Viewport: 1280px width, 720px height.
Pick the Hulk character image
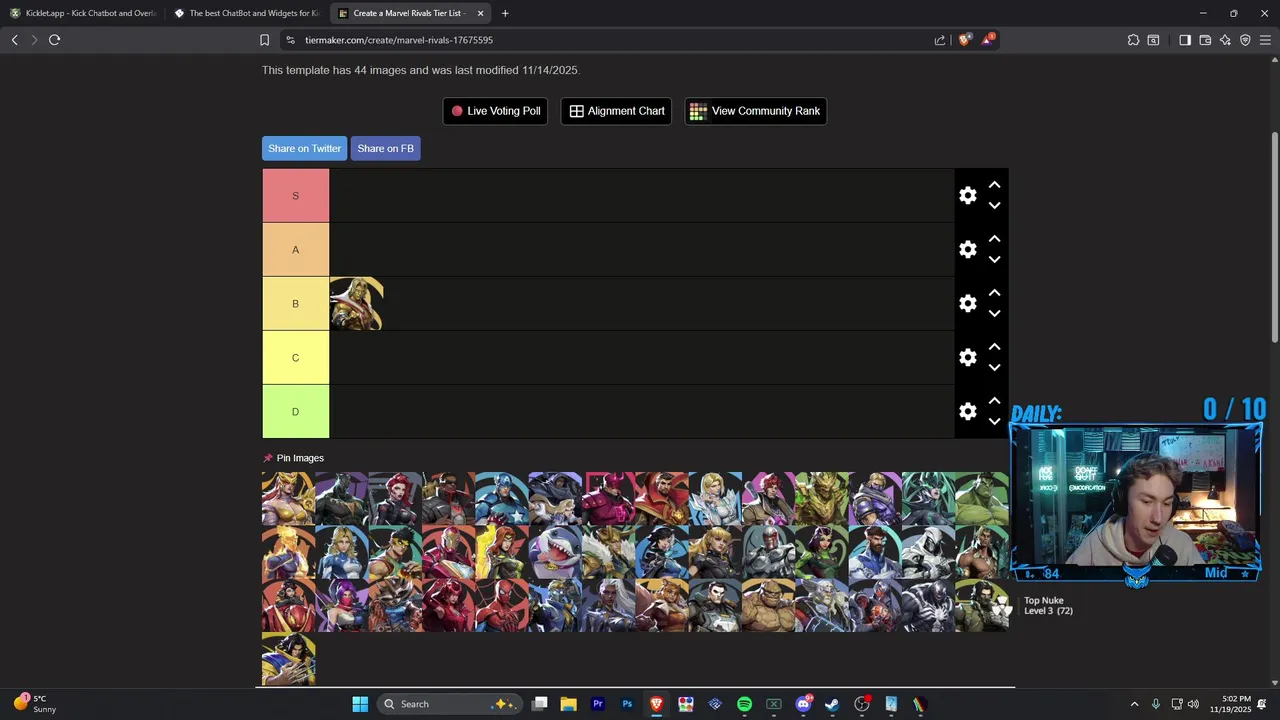982,499
